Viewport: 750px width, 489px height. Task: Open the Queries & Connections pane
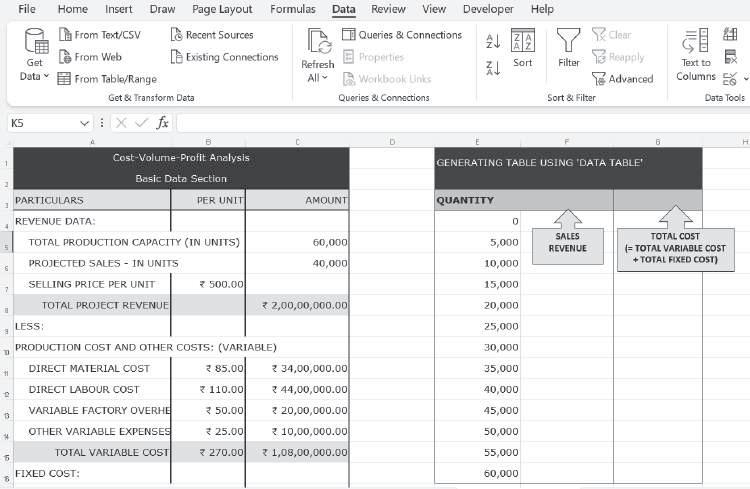402,34
